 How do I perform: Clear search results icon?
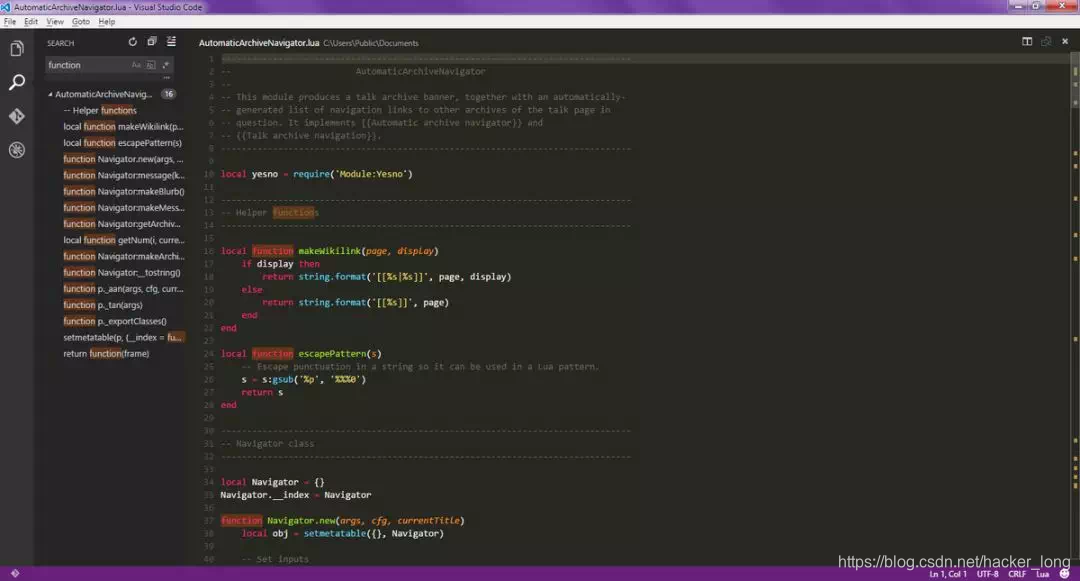point(171,42)
